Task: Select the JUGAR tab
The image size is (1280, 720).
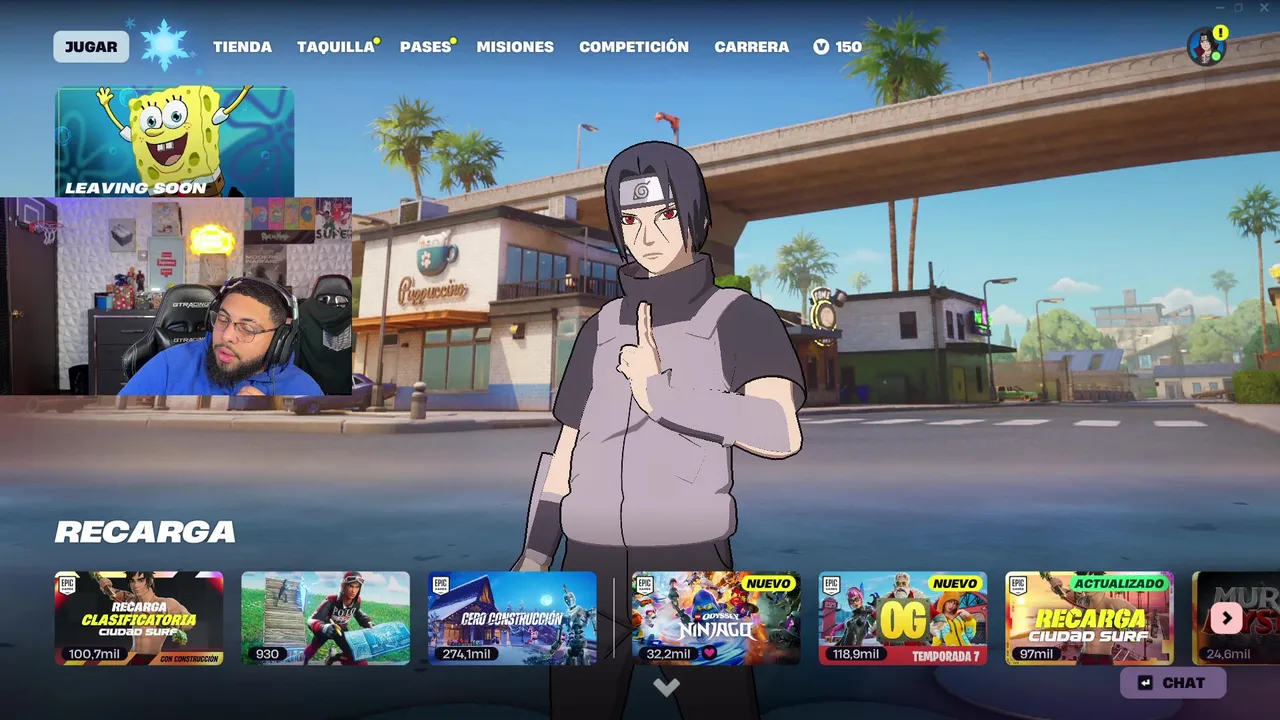Action: 91,47
